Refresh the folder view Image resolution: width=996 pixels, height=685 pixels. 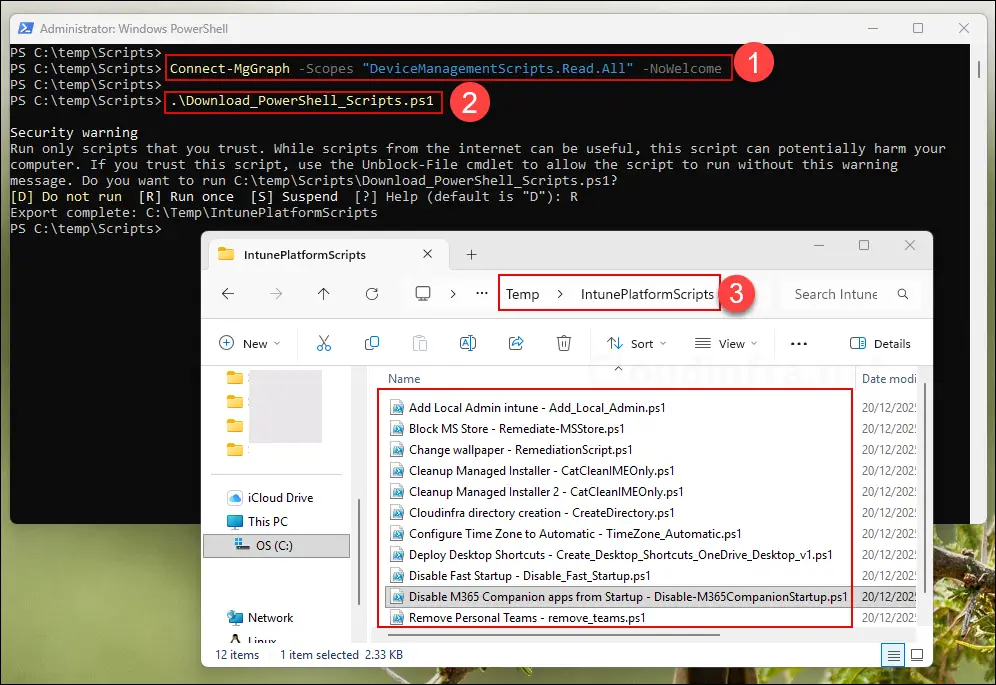coord(372,293)
